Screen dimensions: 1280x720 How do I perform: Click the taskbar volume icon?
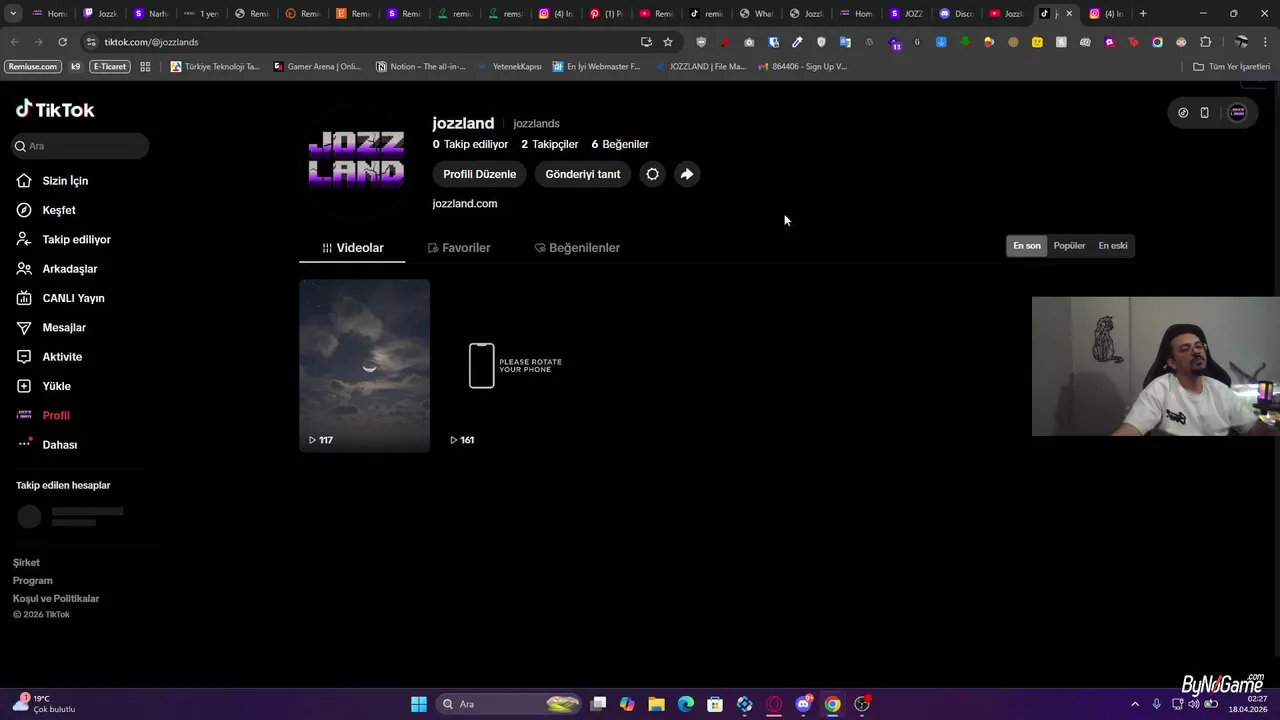click(x=1193, y=704)
